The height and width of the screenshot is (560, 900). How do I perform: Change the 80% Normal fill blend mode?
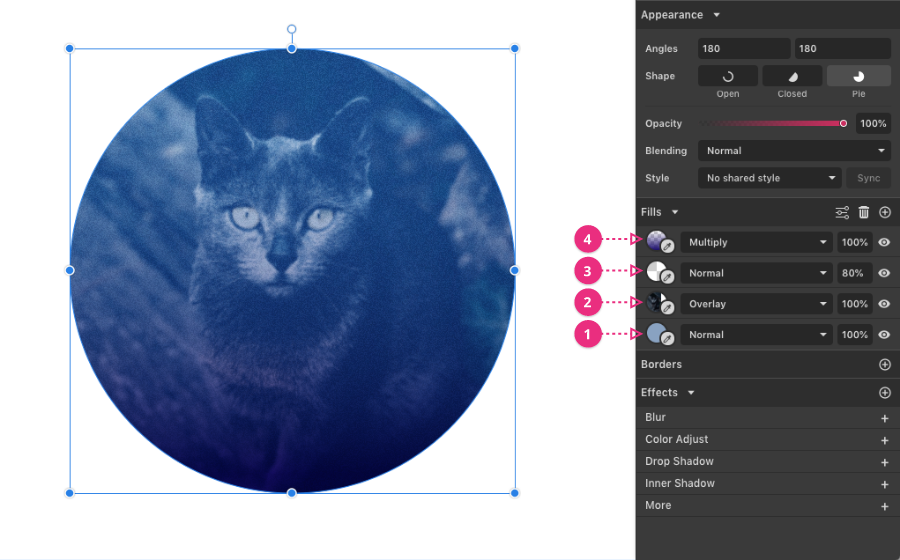(757, 273)
